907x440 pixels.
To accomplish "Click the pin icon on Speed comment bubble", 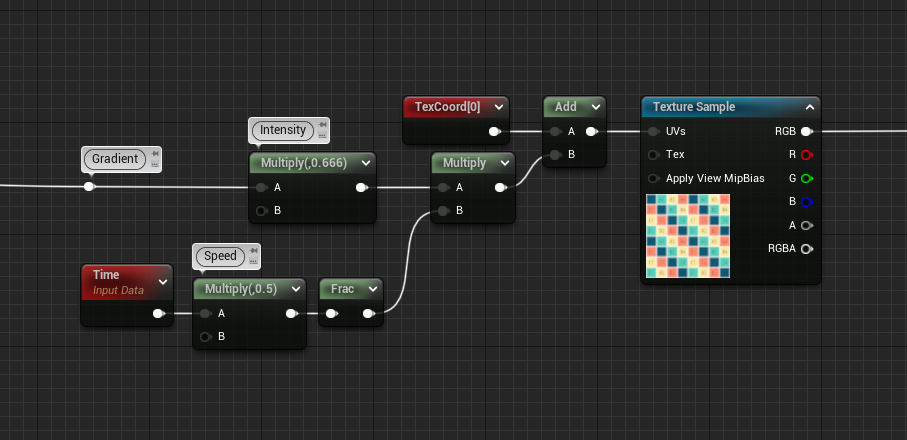I will tap(253, 250).
